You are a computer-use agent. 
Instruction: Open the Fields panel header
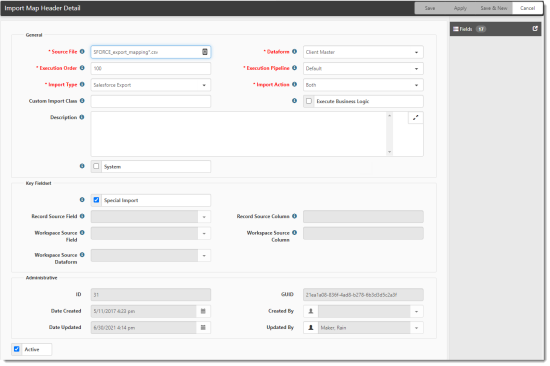click(495, 29)
